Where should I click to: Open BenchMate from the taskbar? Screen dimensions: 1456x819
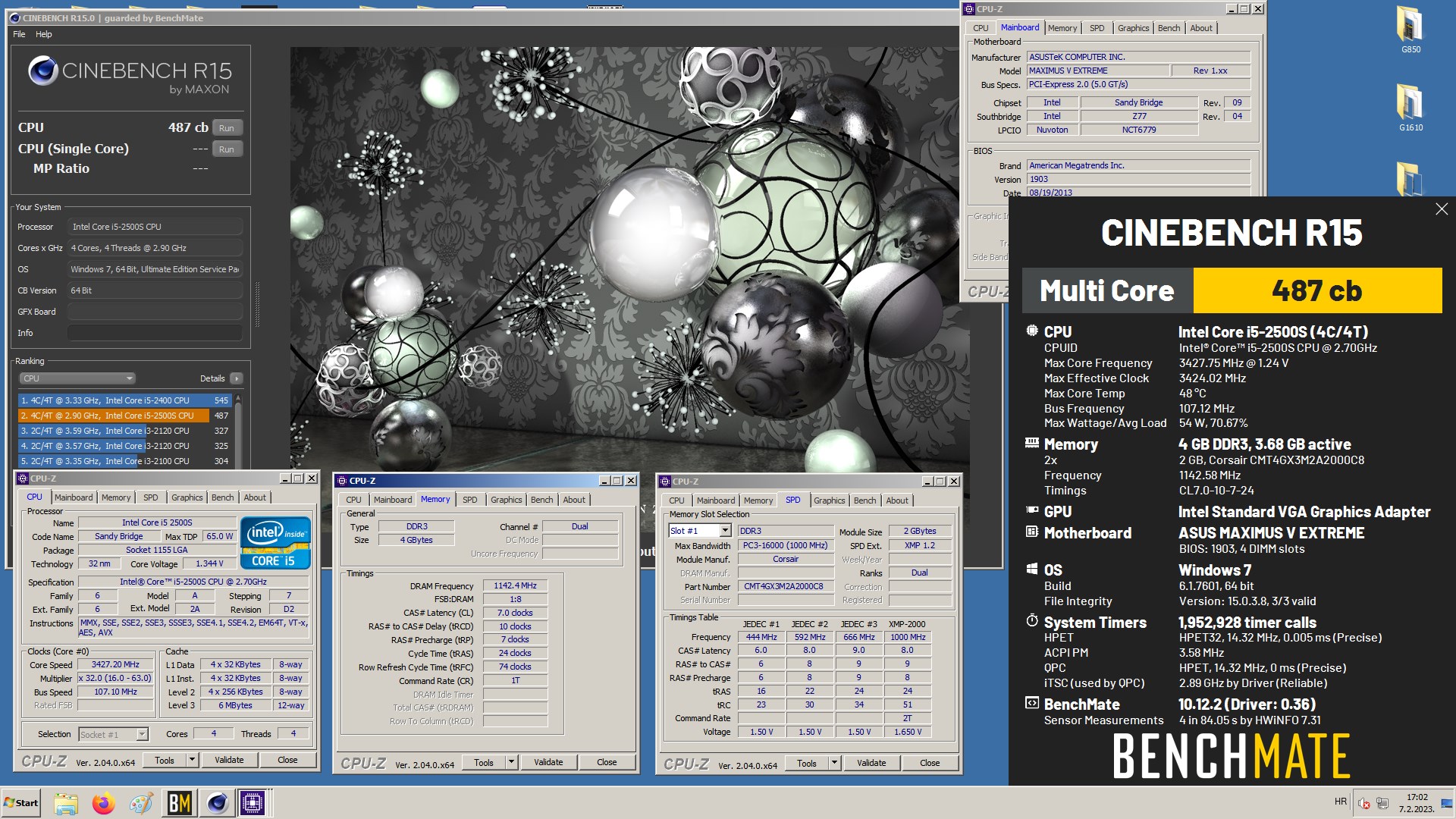click(179, 802)
